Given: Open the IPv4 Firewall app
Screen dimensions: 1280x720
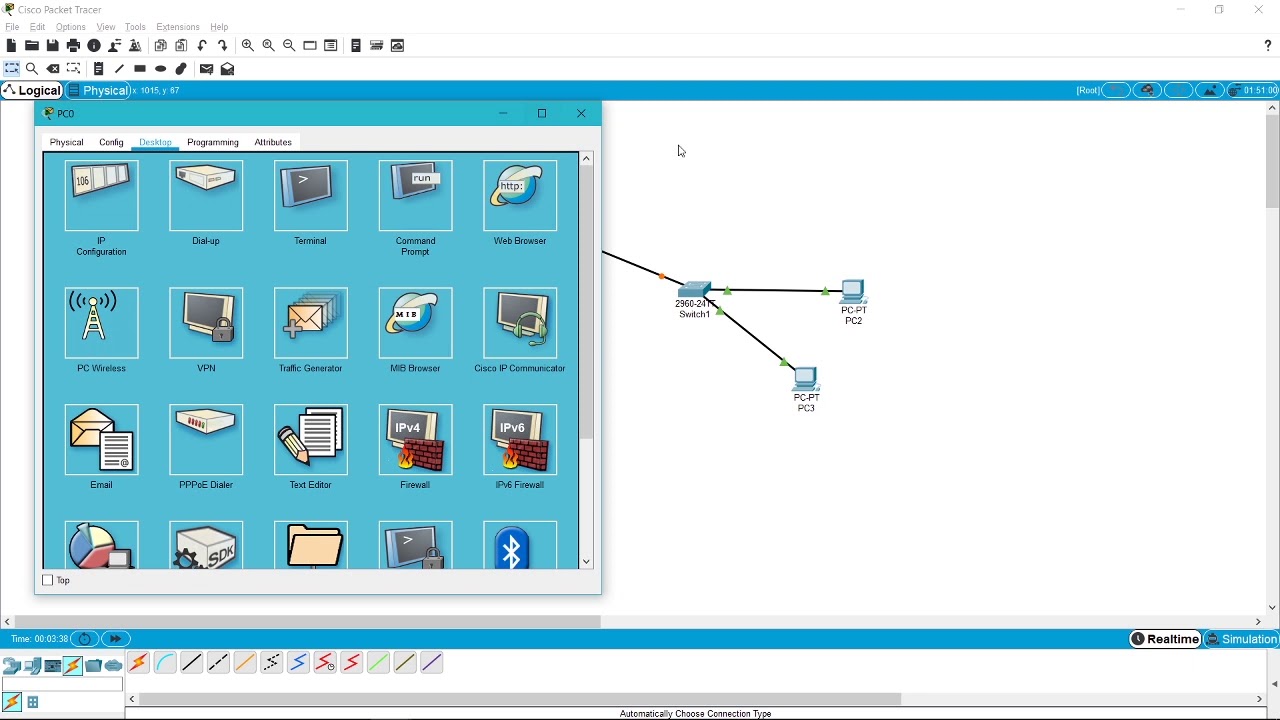Looking at the screenshot, I should [415, 440].
